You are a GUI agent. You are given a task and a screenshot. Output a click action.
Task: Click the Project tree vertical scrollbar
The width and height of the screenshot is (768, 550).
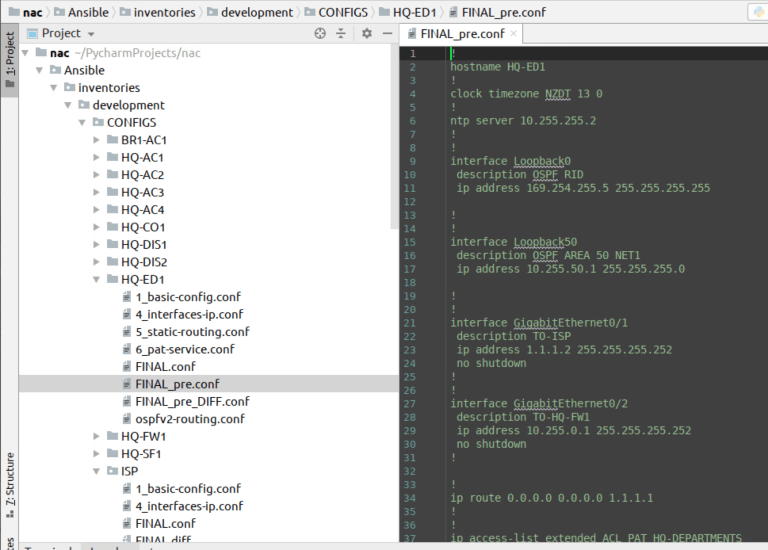click(x=395, y=137)
